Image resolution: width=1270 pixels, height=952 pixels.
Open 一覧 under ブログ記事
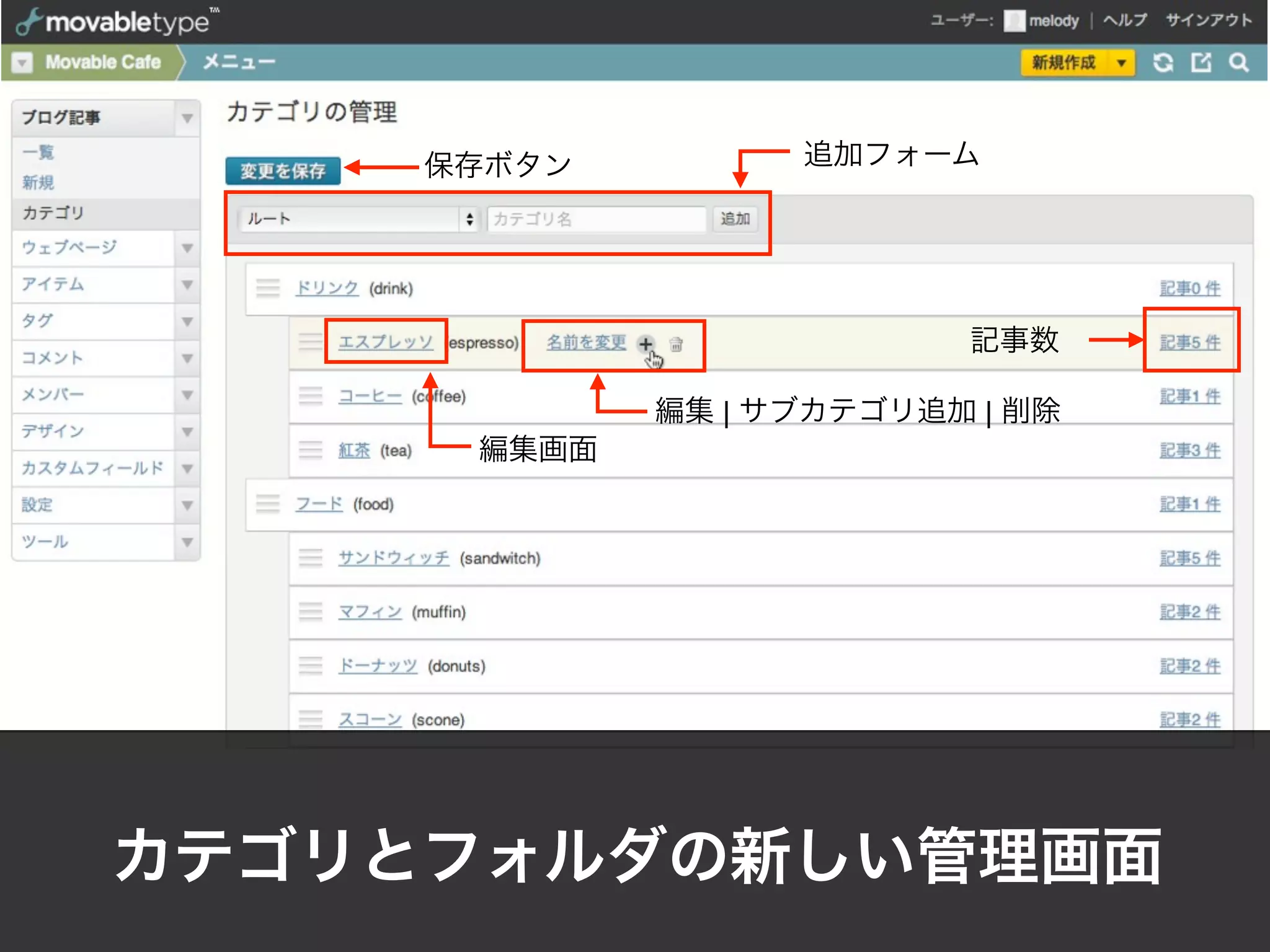[x=38, y=152]
